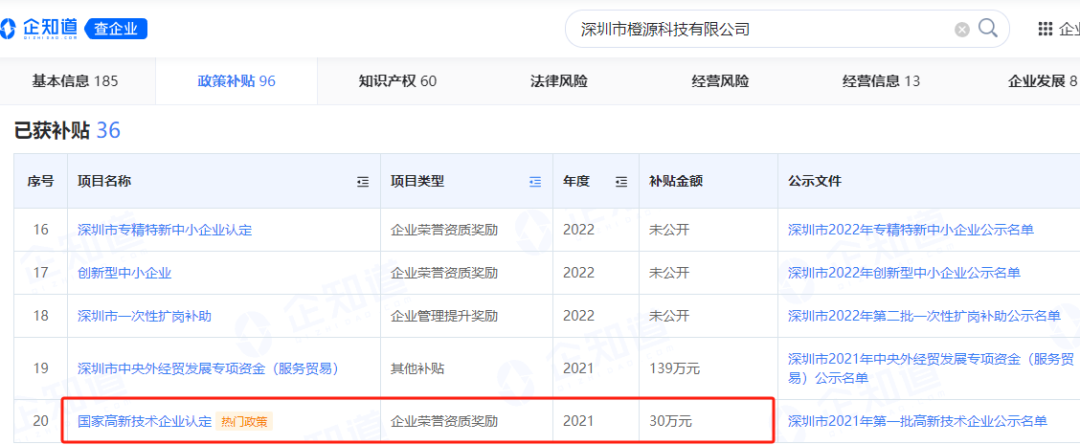
Task: Open 深圳市专精特新中小企业认定 project link
Action: point(165,230)
